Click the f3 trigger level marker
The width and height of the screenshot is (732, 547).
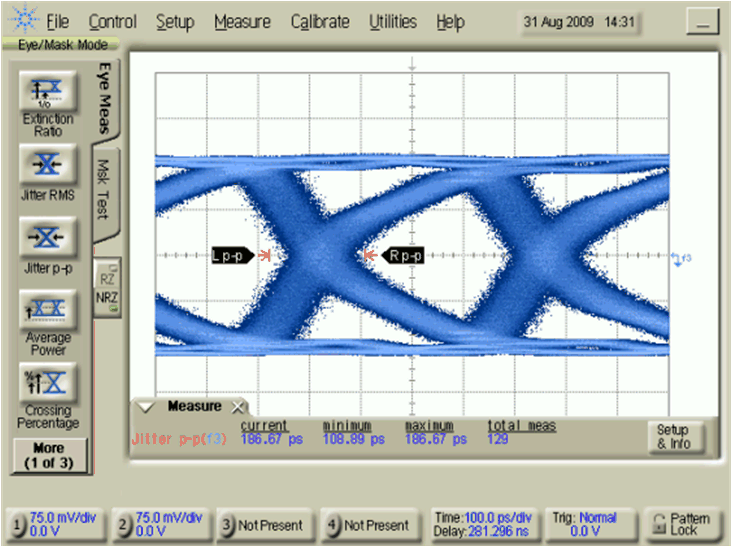(681, 259)
